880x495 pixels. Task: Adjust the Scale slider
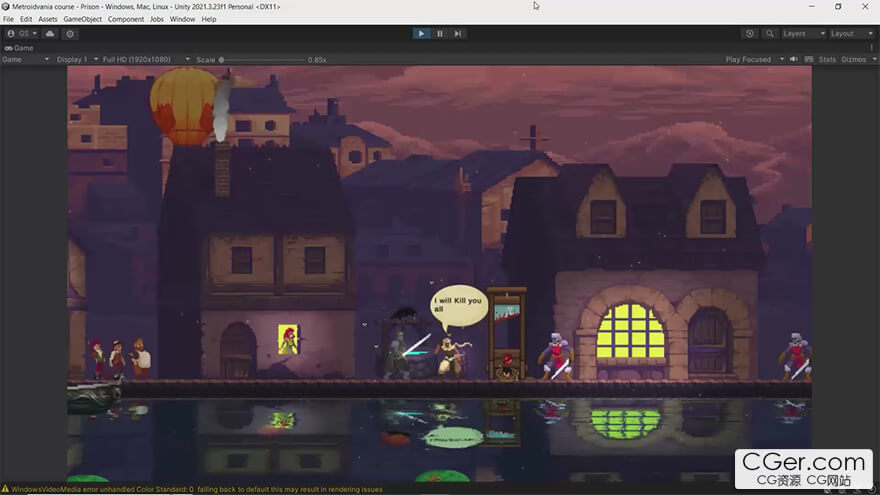click(x=262, y=59)
